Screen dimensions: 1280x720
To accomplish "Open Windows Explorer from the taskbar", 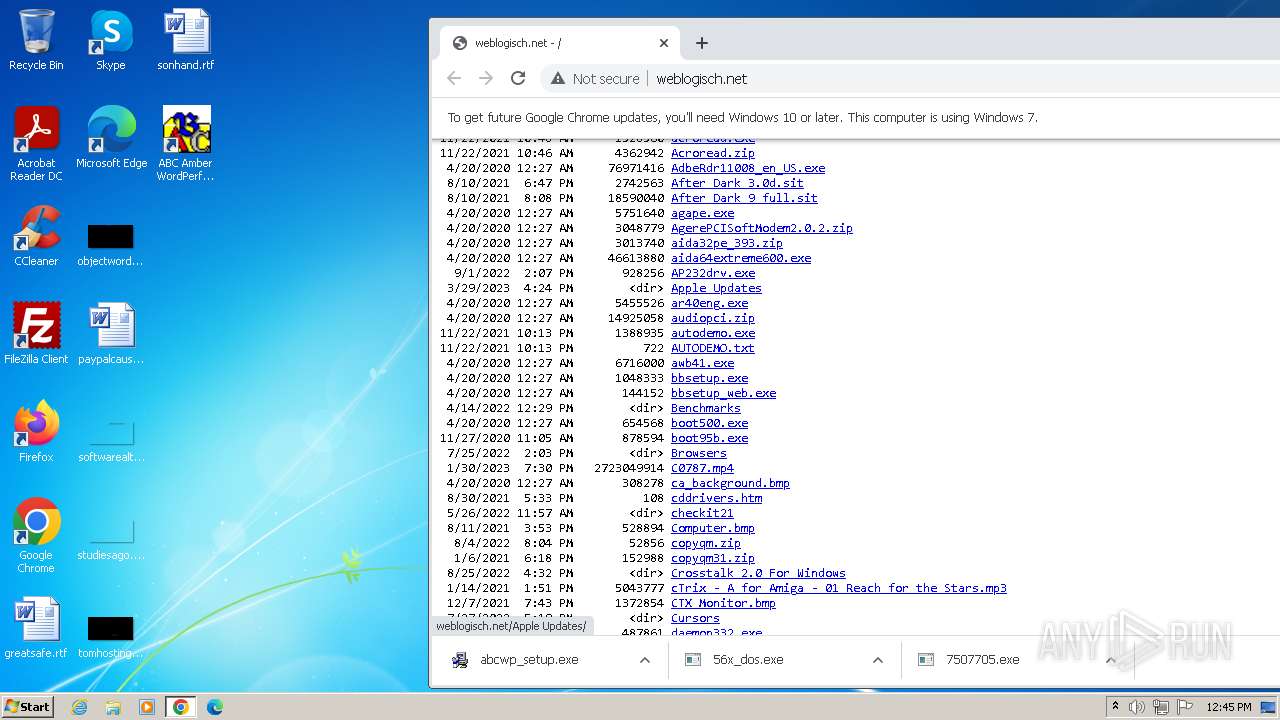I will coord(113,707).
